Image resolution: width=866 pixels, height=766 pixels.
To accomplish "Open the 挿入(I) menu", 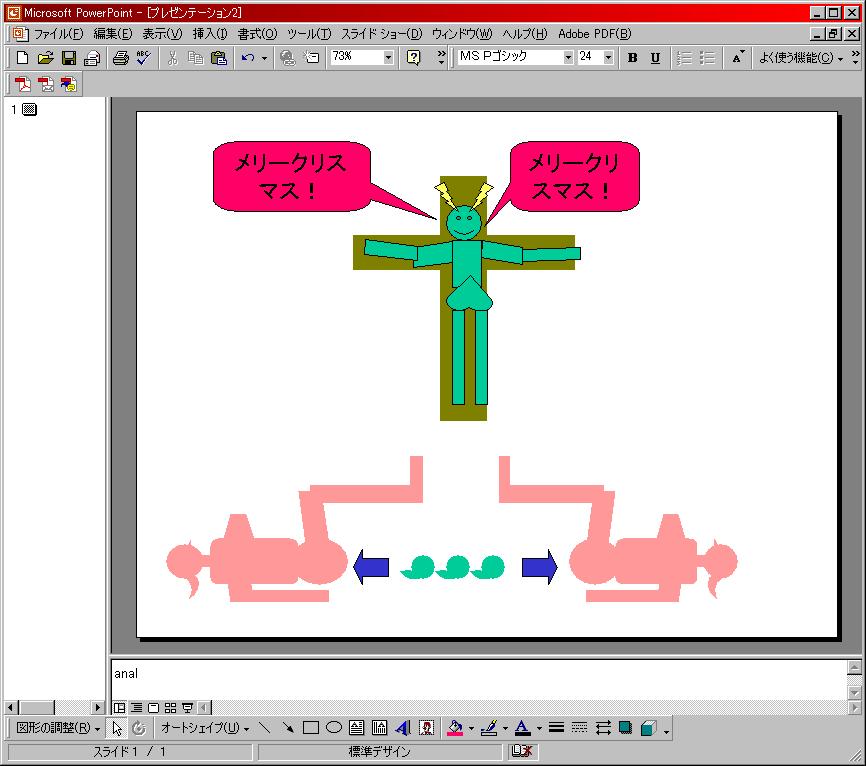I will pos(210,34).
